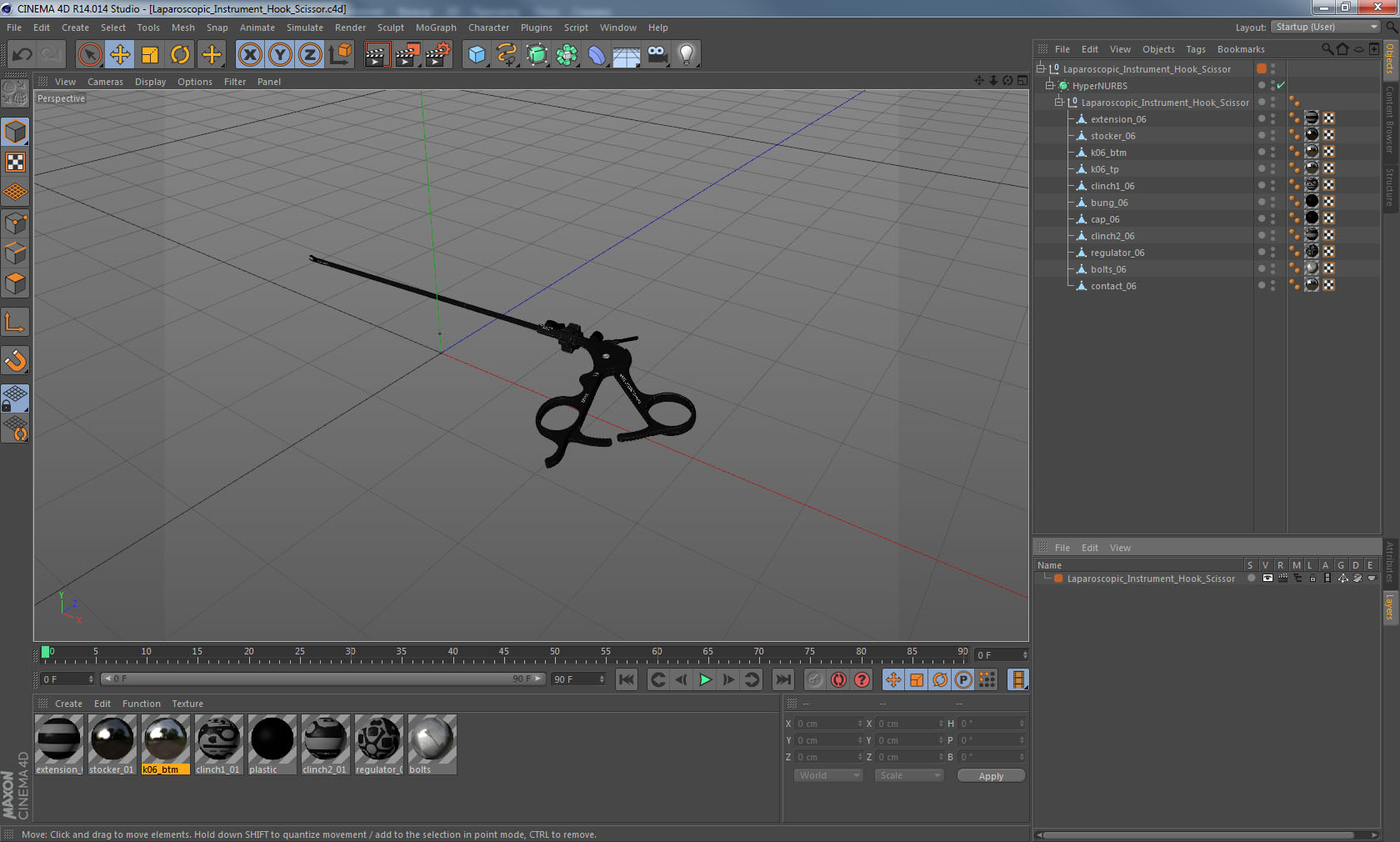Select the clinch1_06 object

(1112, 186)
